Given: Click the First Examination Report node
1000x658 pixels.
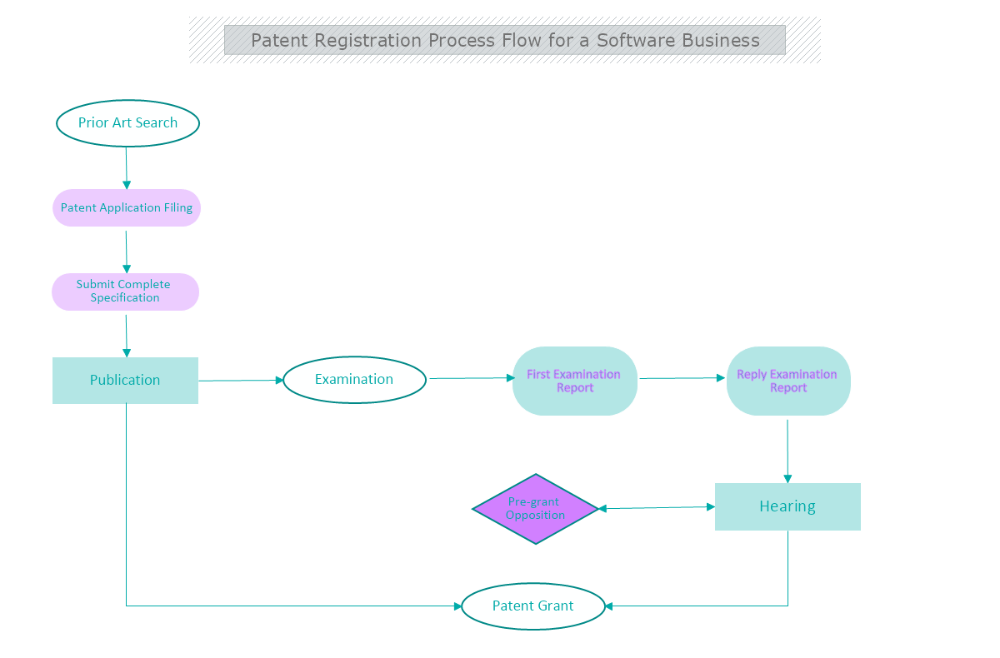Looking at the screenshot, I should coord(574,380).
